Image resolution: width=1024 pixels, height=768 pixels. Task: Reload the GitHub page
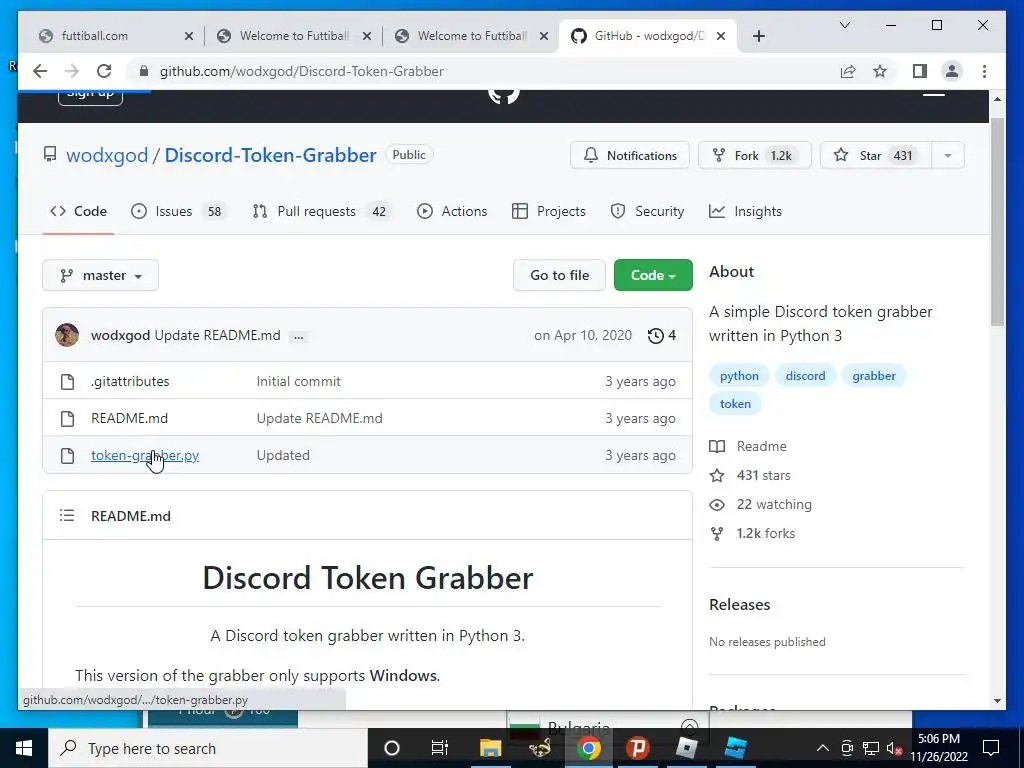[x=104, y=71]
